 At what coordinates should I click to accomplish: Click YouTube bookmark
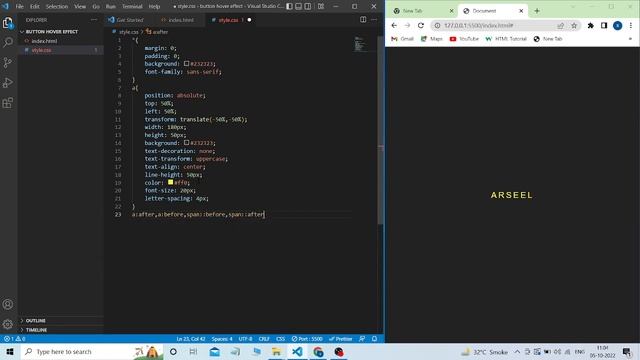[x=464, y=39]
